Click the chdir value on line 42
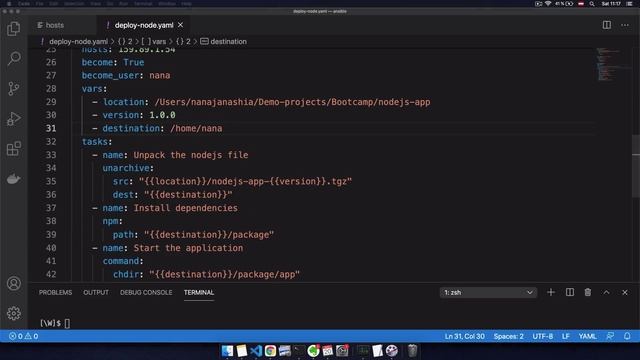Screen dimensions: 640x360 tap(224, 274)
